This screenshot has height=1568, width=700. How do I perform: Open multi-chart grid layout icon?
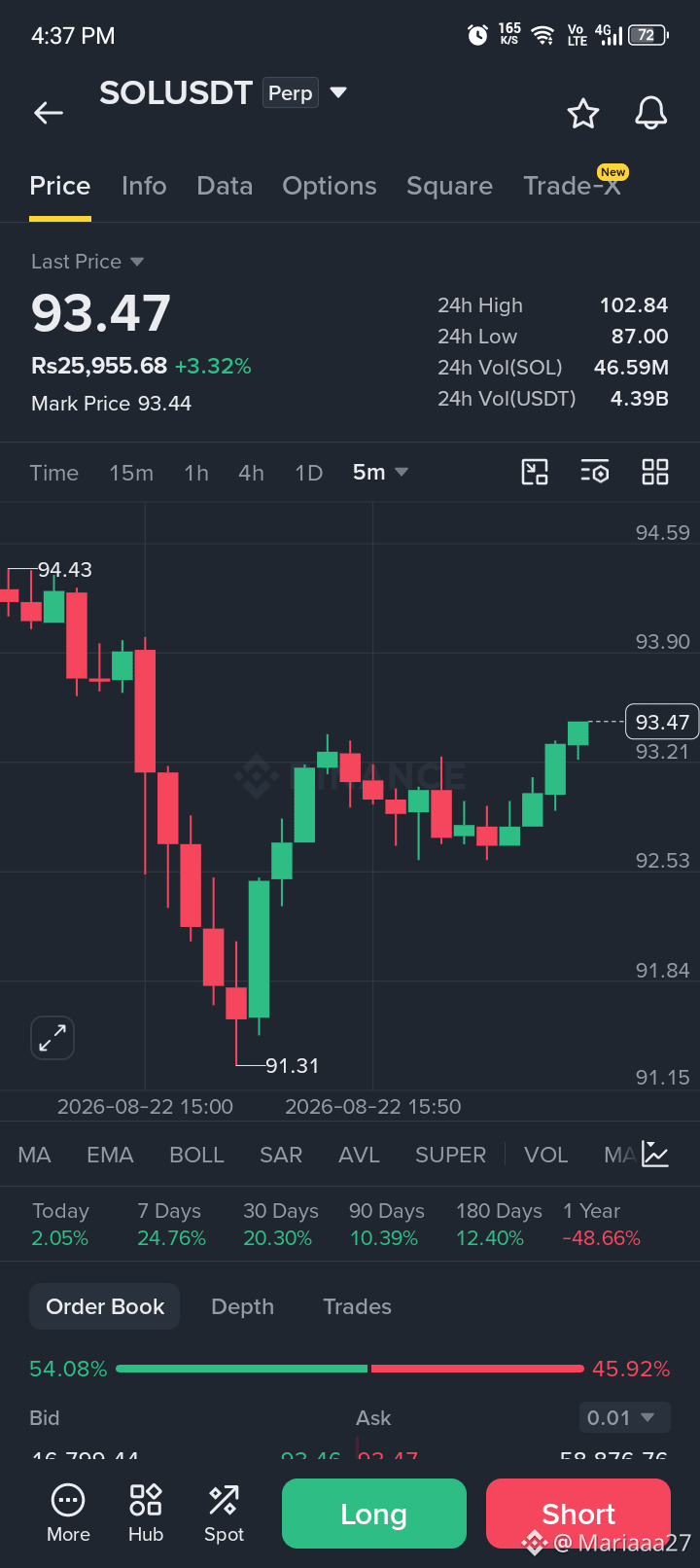[x=655, y=473]
